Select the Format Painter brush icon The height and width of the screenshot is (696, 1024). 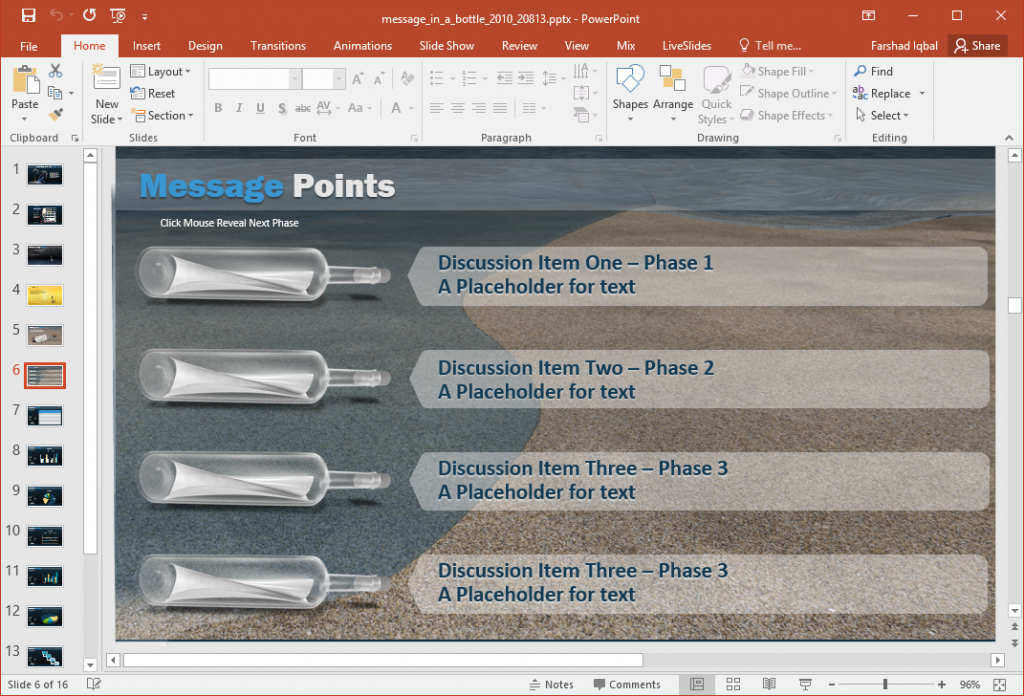click(x=56, y=115)
